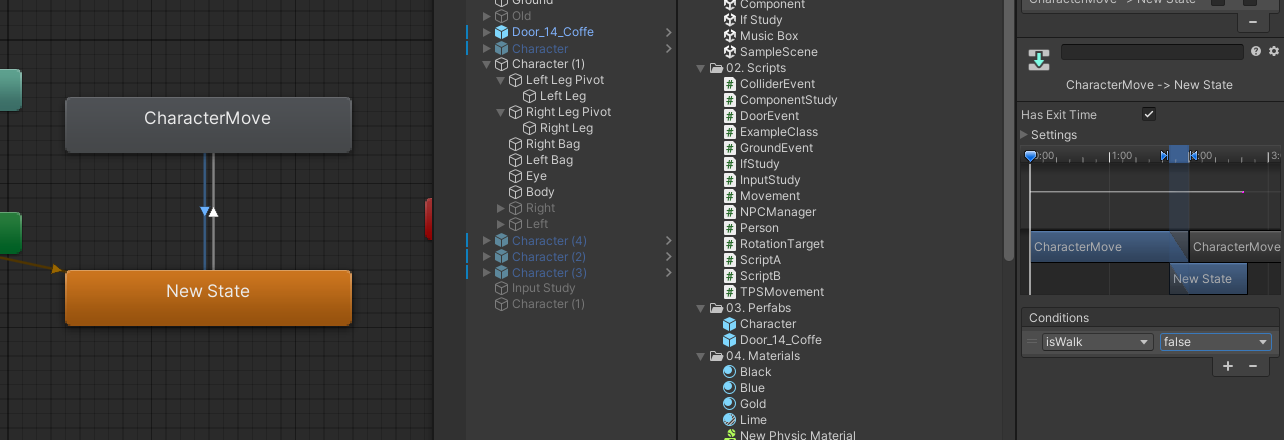
Task: Click the Black material sphere icon
Action: tap(730, 372)
